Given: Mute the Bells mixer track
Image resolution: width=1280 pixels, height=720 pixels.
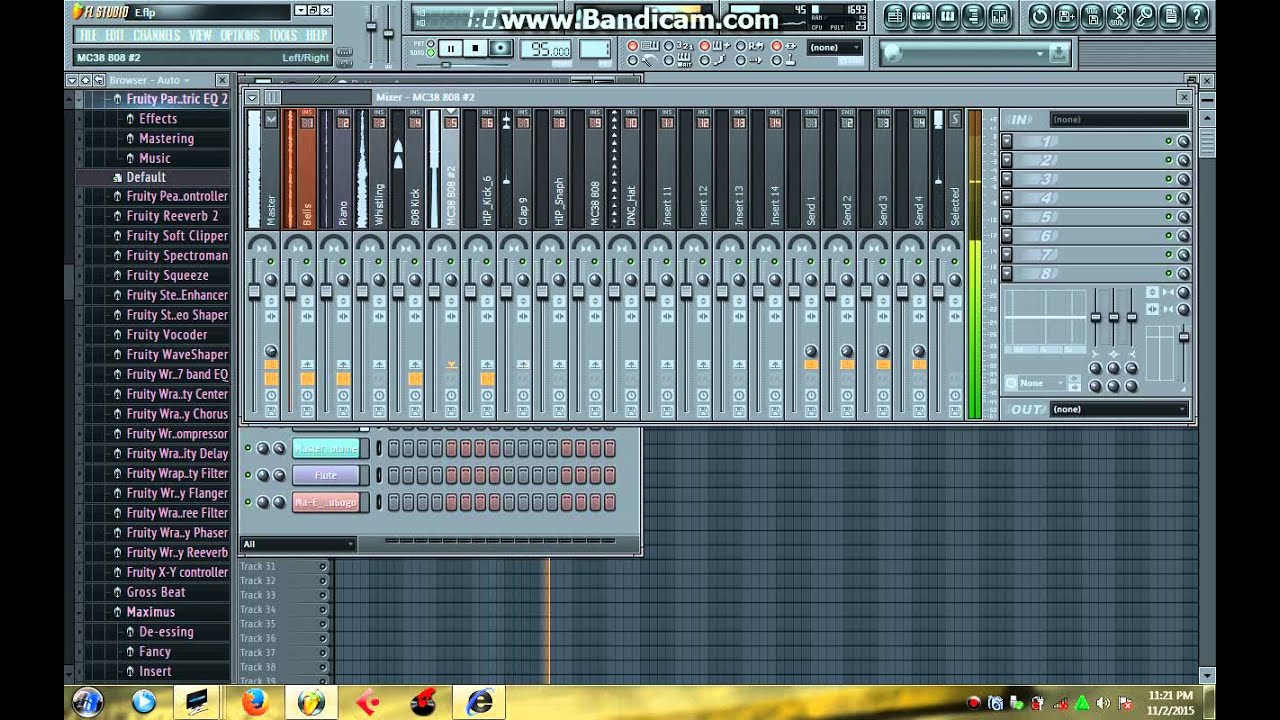Looking at the screenshot, I should coord(307,261).
